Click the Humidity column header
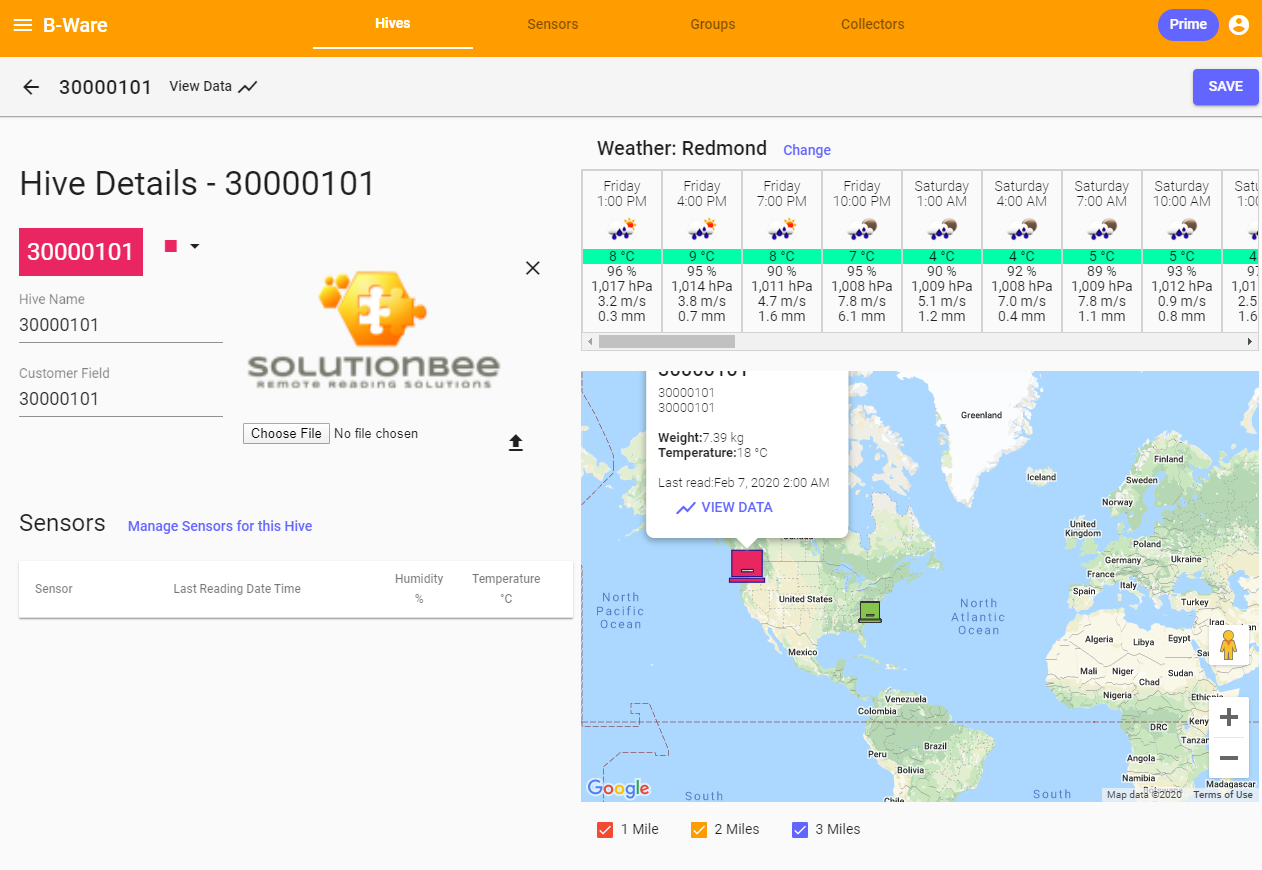Screen dimensions: 1262x870 (419, 589)
